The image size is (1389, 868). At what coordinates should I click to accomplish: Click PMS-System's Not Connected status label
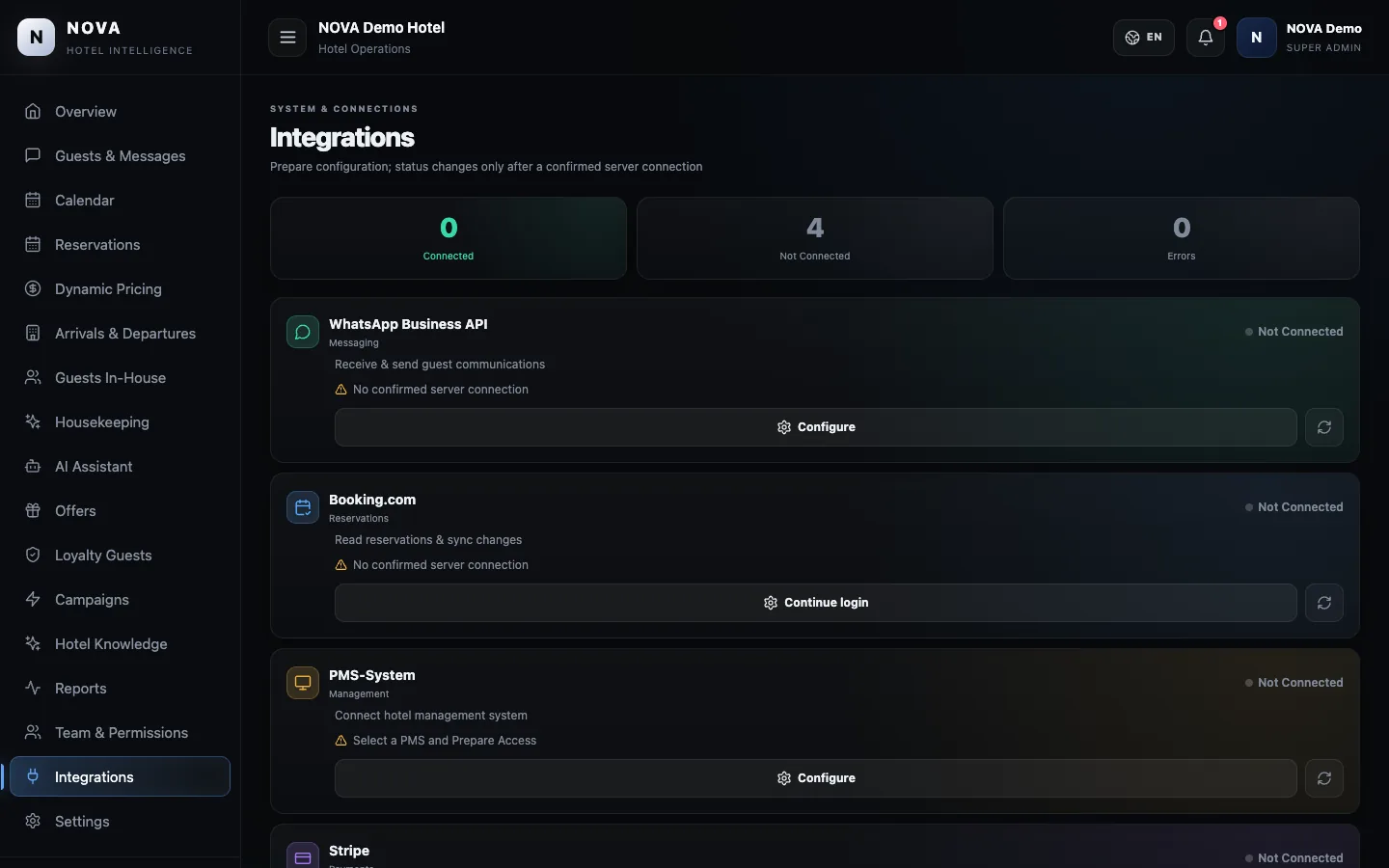(1294, 683)
